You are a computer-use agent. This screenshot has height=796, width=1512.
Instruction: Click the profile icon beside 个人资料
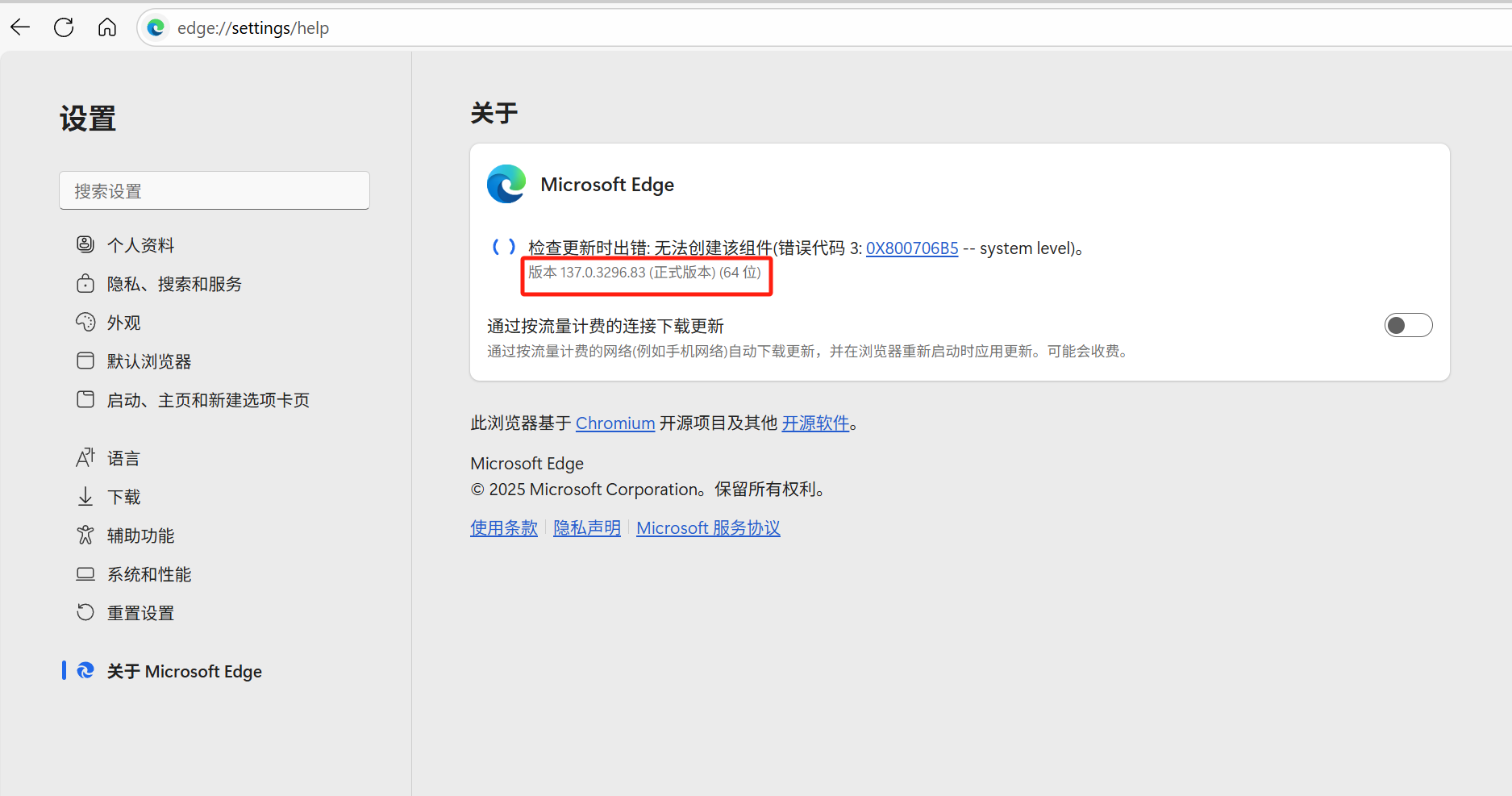pos(85,244)
